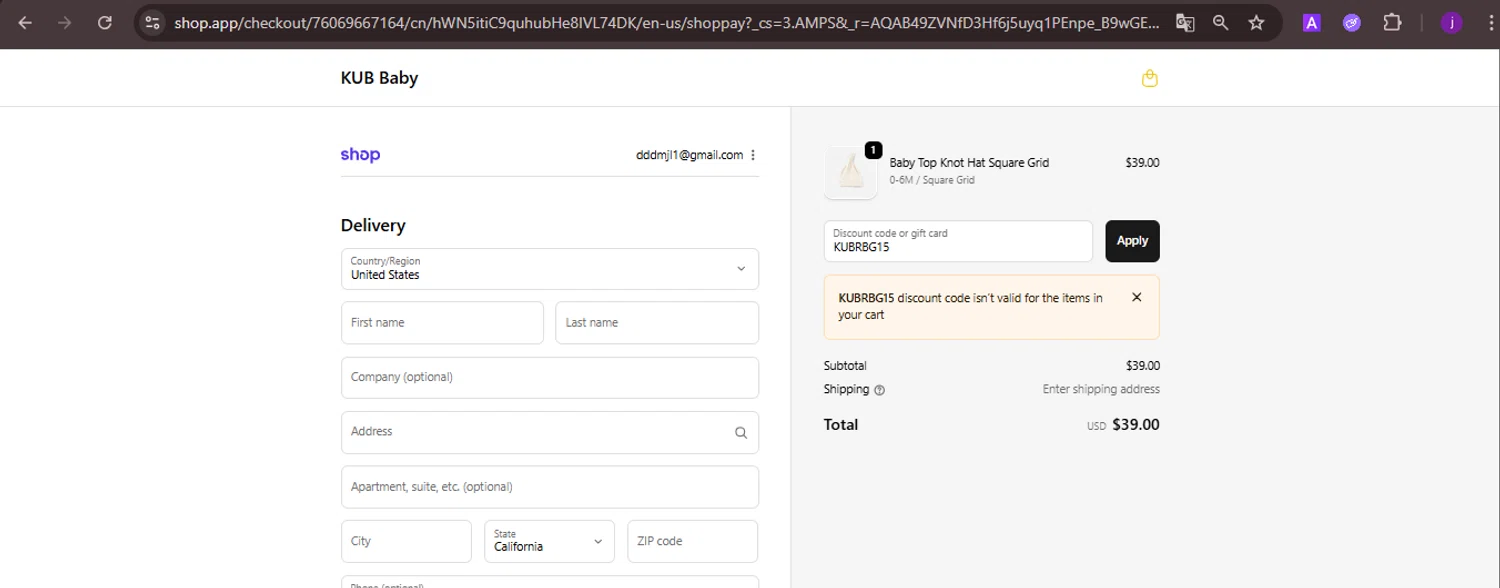Open account options next to email

[753, 155]
